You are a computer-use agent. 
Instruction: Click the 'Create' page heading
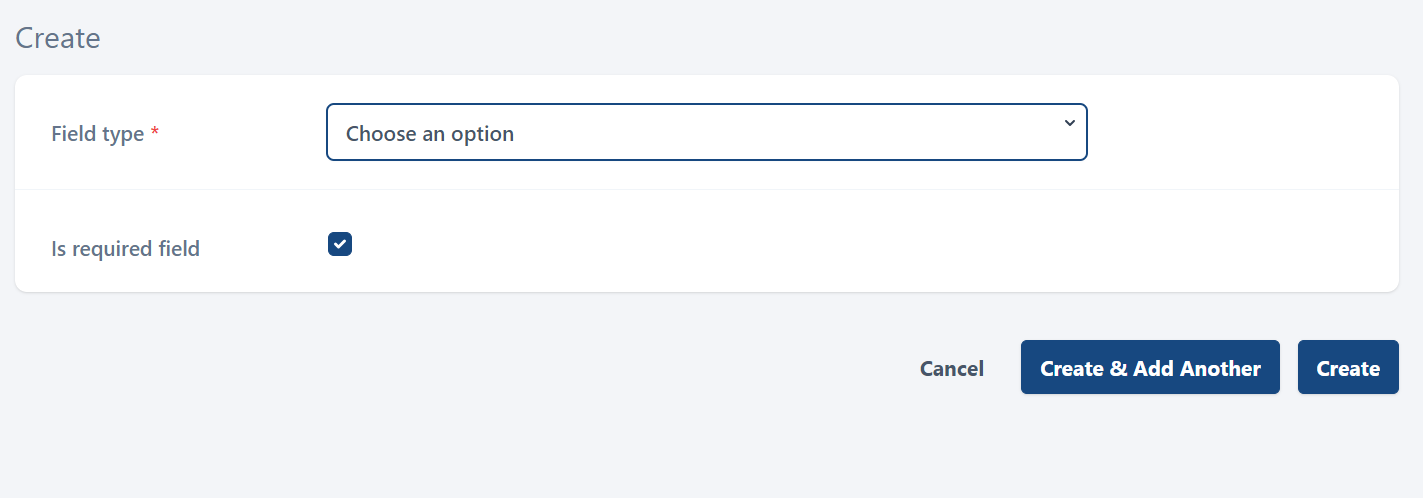click(x=58, y=38)
